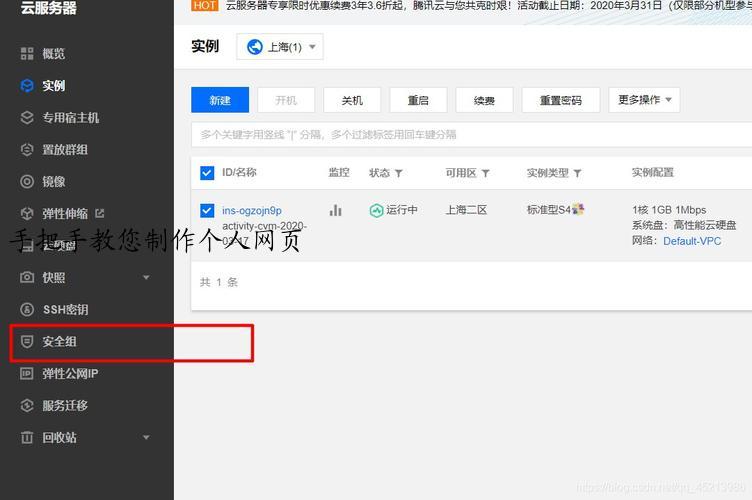Click the 弹性伸缩 cube icon

[x=27, y=213]
